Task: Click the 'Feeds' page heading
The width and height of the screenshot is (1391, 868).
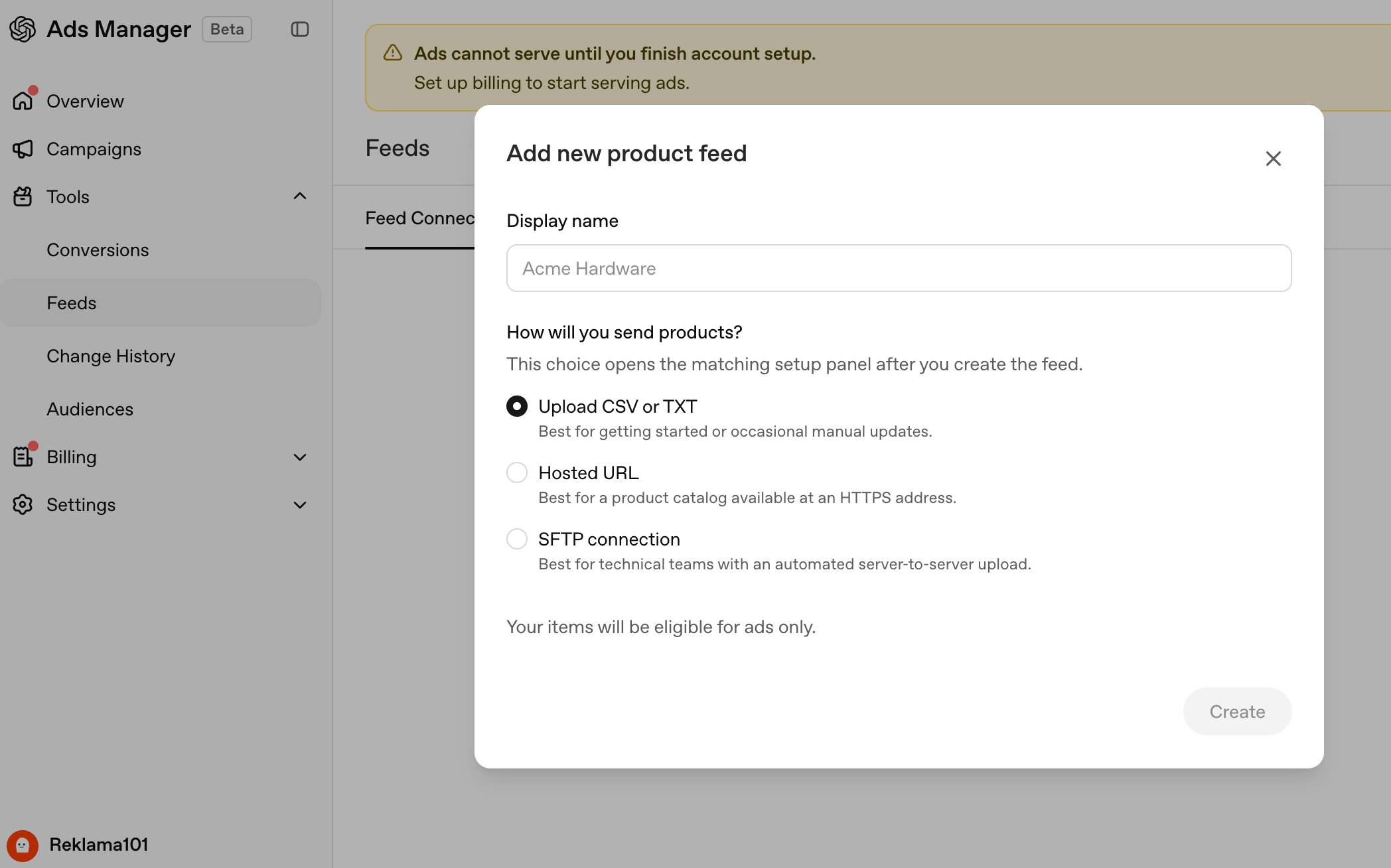Action: click(x=398, y=148)
